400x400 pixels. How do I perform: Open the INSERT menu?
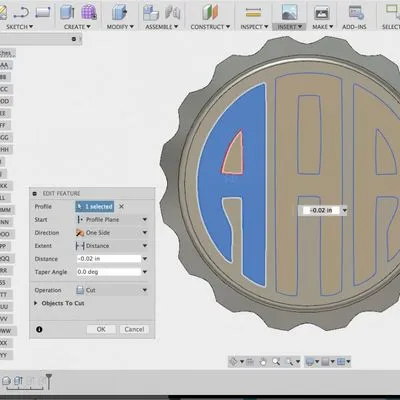[x=289, y=27]
